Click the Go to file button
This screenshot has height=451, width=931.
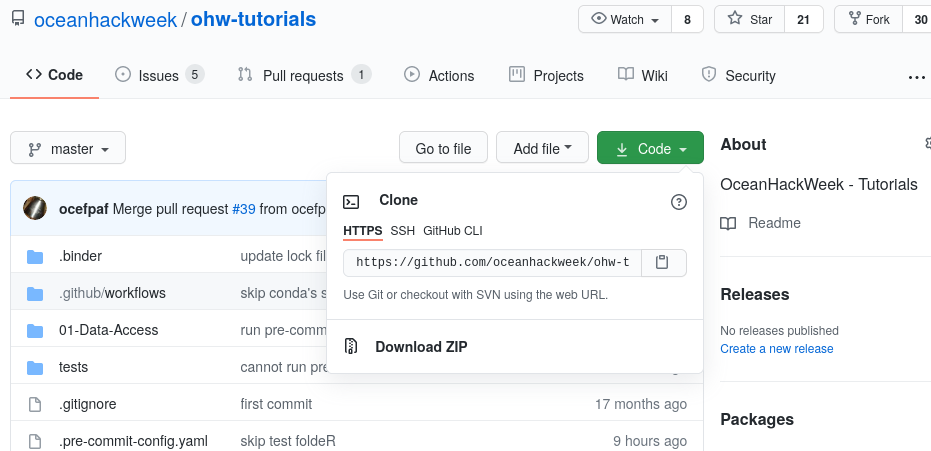(443, 148)
